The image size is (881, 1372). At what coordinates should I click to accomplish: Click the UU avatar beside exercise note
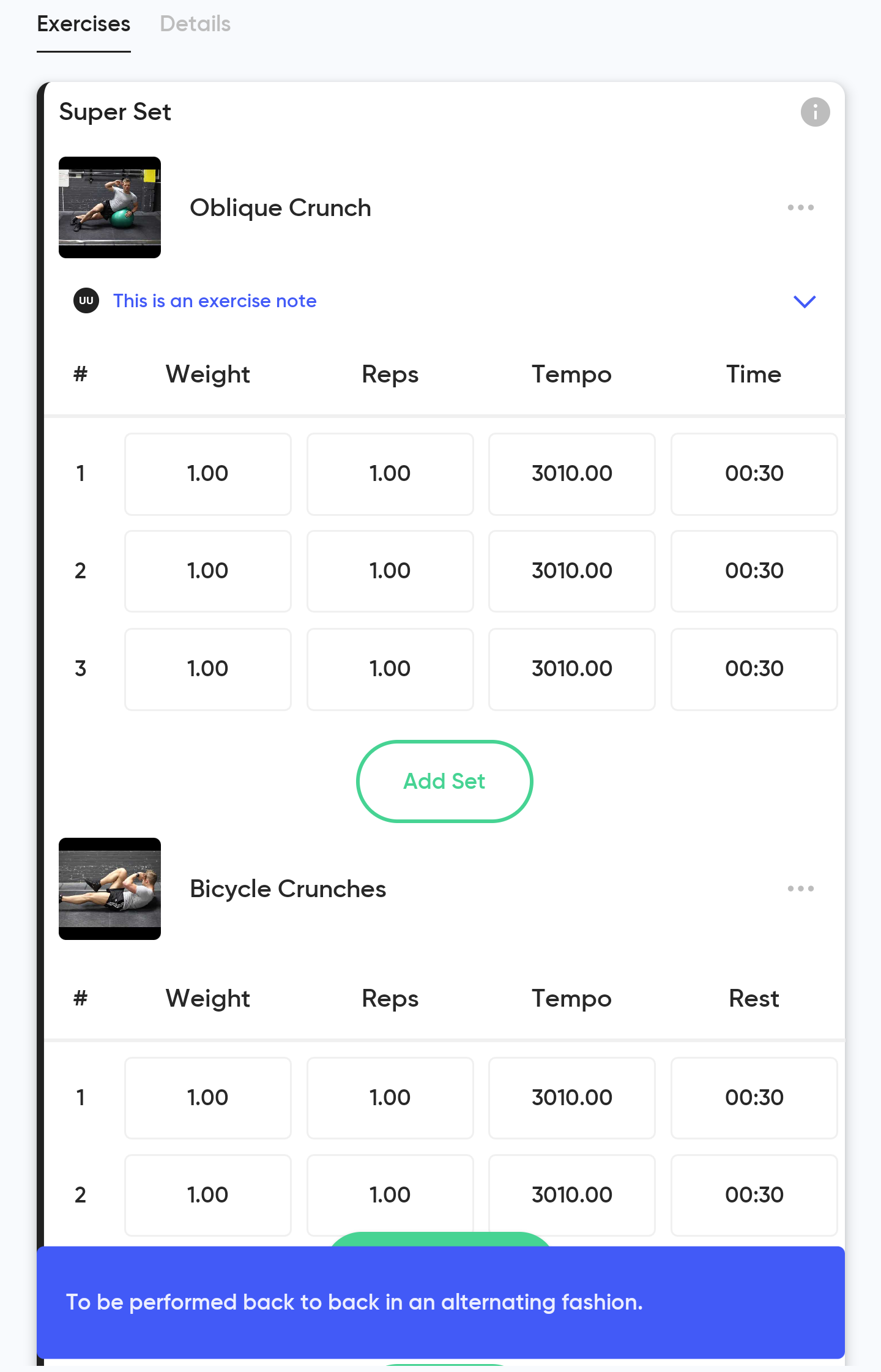pyautogui.click(x=86, y=300)
